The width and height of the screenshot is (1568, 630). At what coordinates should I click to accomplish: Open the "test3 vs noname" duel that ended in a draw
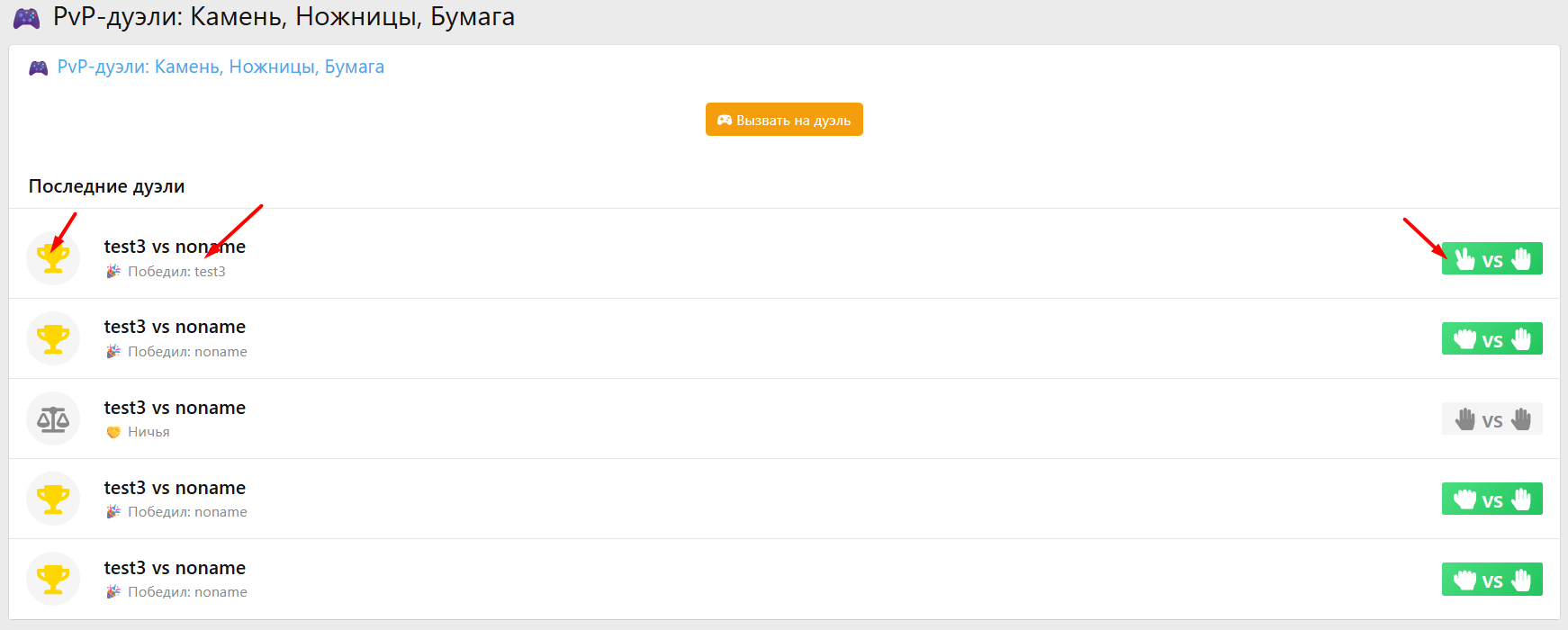(x=175, y=408)
